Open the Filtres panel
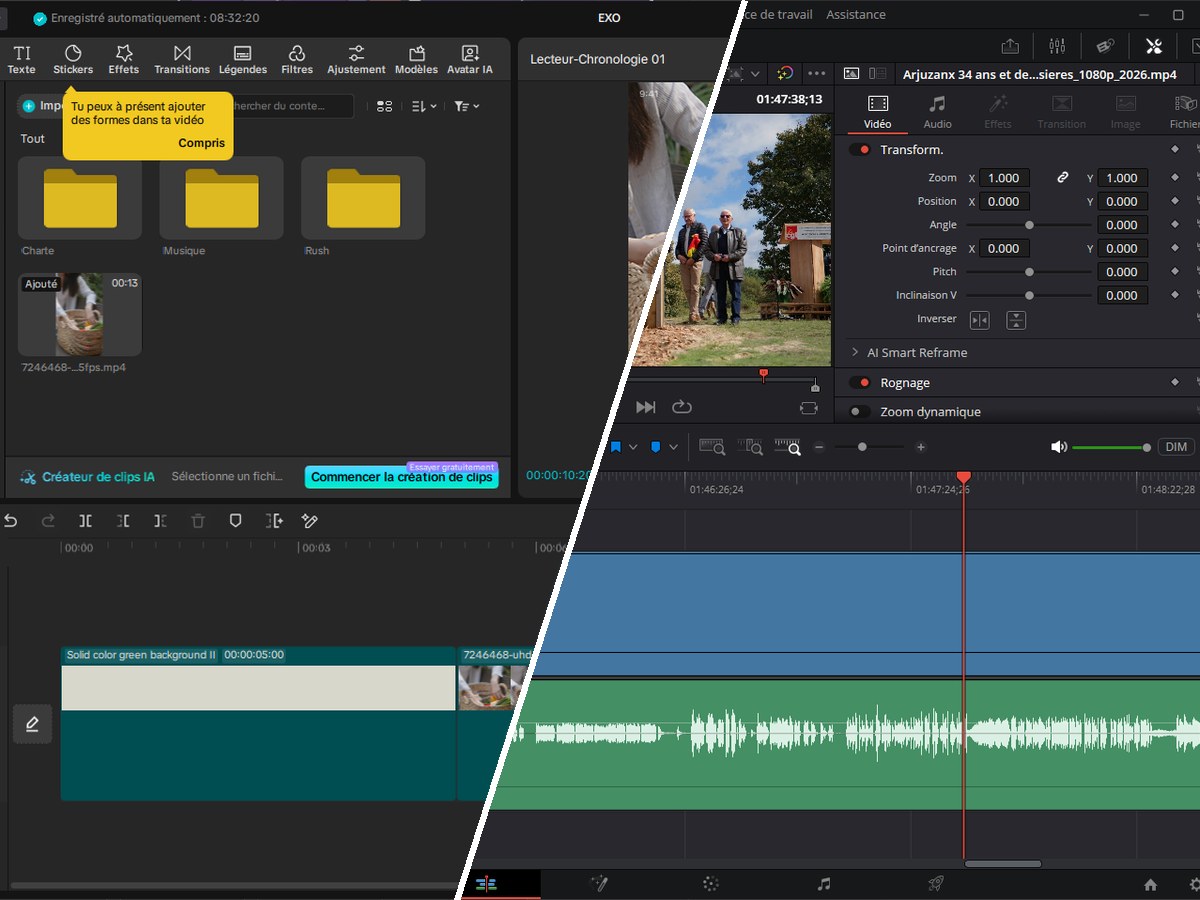Image resolution: width=1200 pixels, height=900 pixels. pos(297,59)
